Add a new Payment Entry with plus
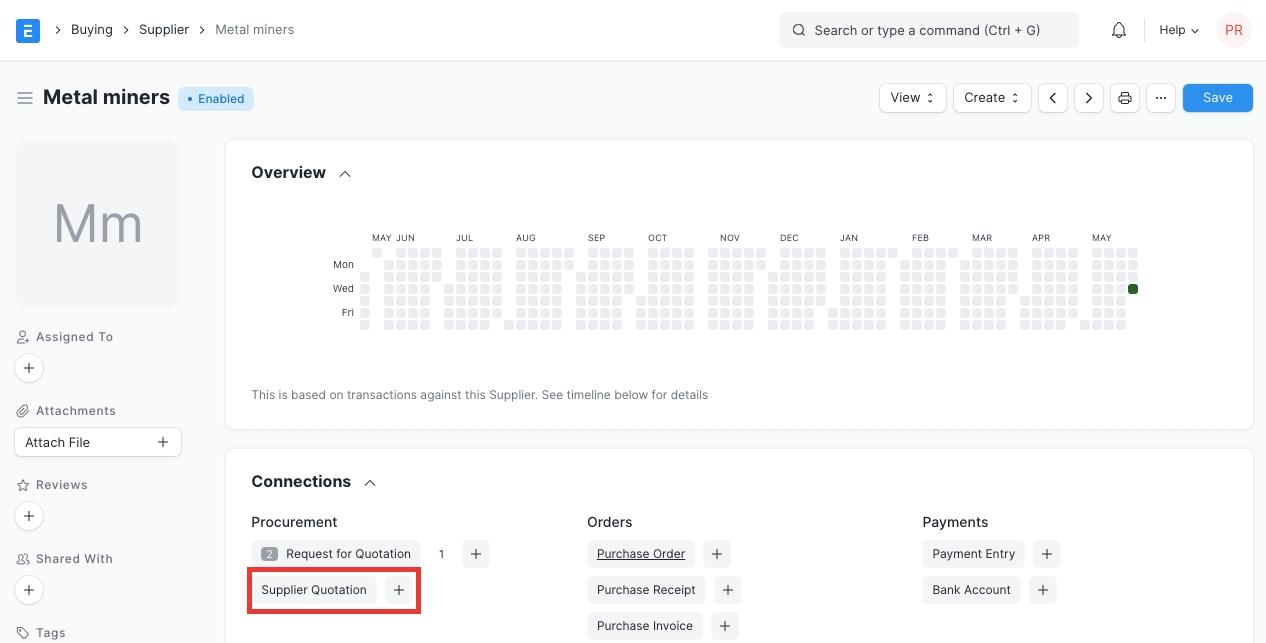The height and width of the screenshot is (643, 1266). click(1046, 554)
